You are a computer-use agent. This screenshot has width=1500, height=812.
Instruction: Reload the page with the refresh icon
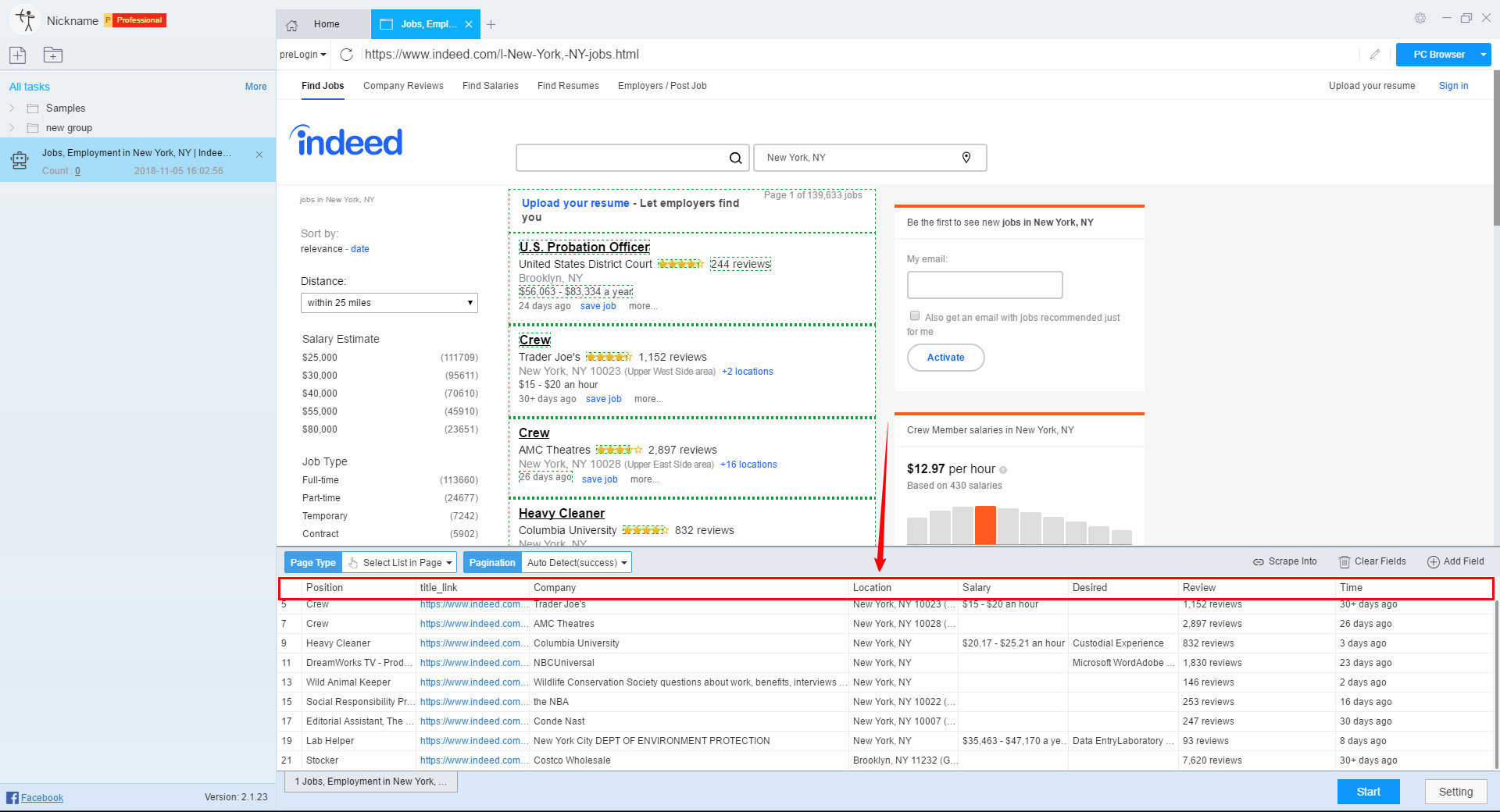tap(347, 55)
